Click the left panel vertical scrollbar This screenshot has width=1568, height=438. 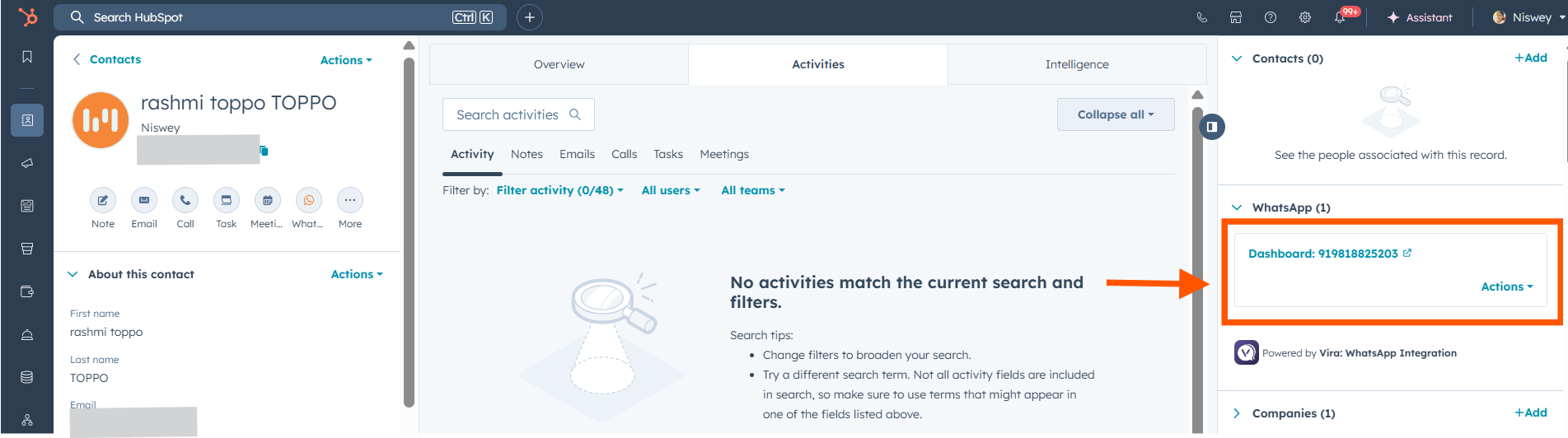pos(409,232)
